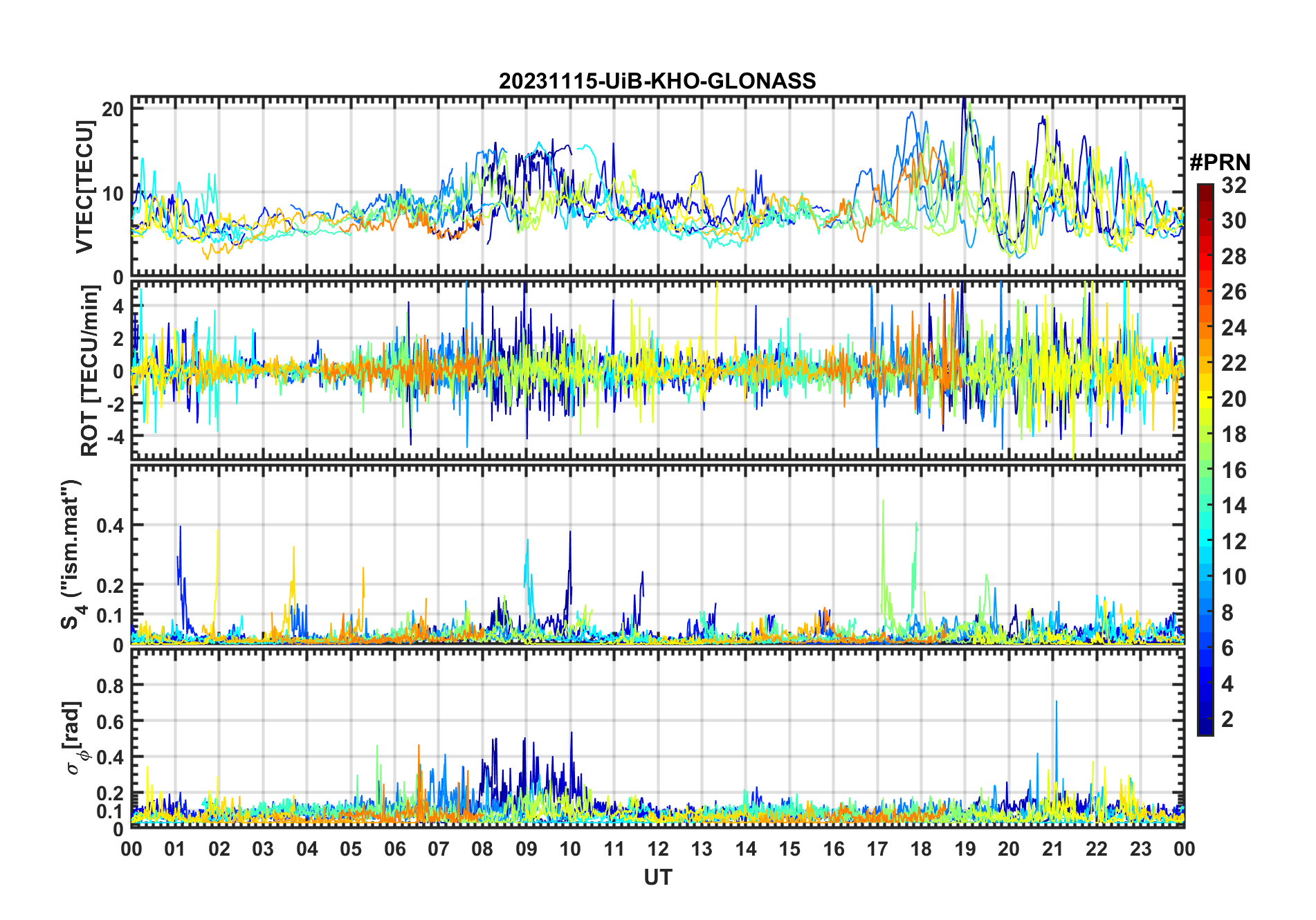Click UT axis tick label "19"
The image size is (1316, 920).
[x=965, y=849]
